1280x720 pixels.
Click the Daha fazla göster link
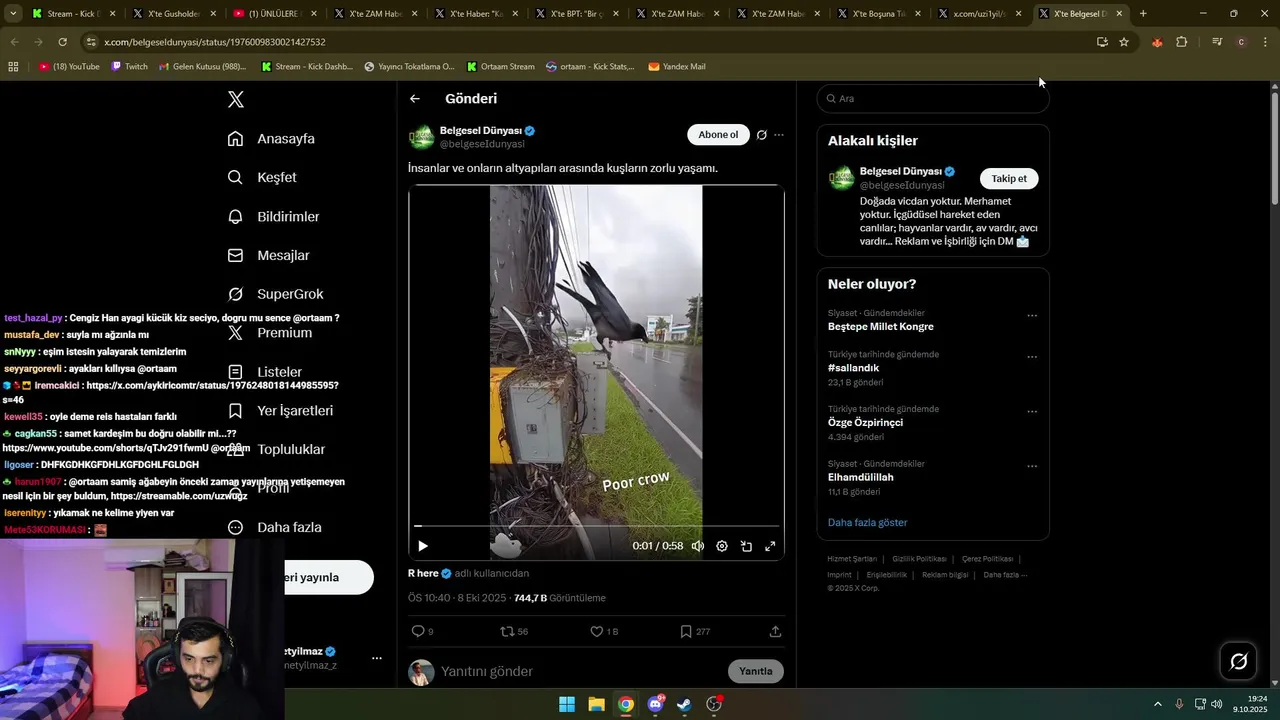pos(867,522)
